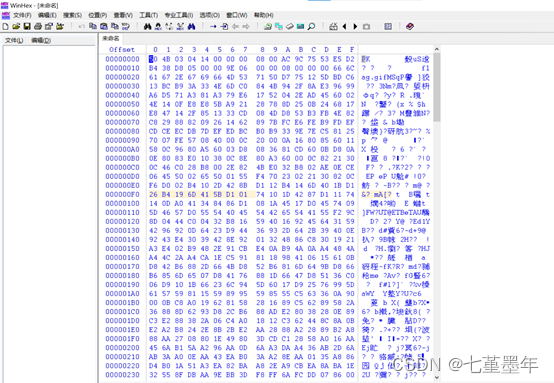Click the yellow open-directory icon
Viewport: 554px width, 383px height.
point(60,26)
